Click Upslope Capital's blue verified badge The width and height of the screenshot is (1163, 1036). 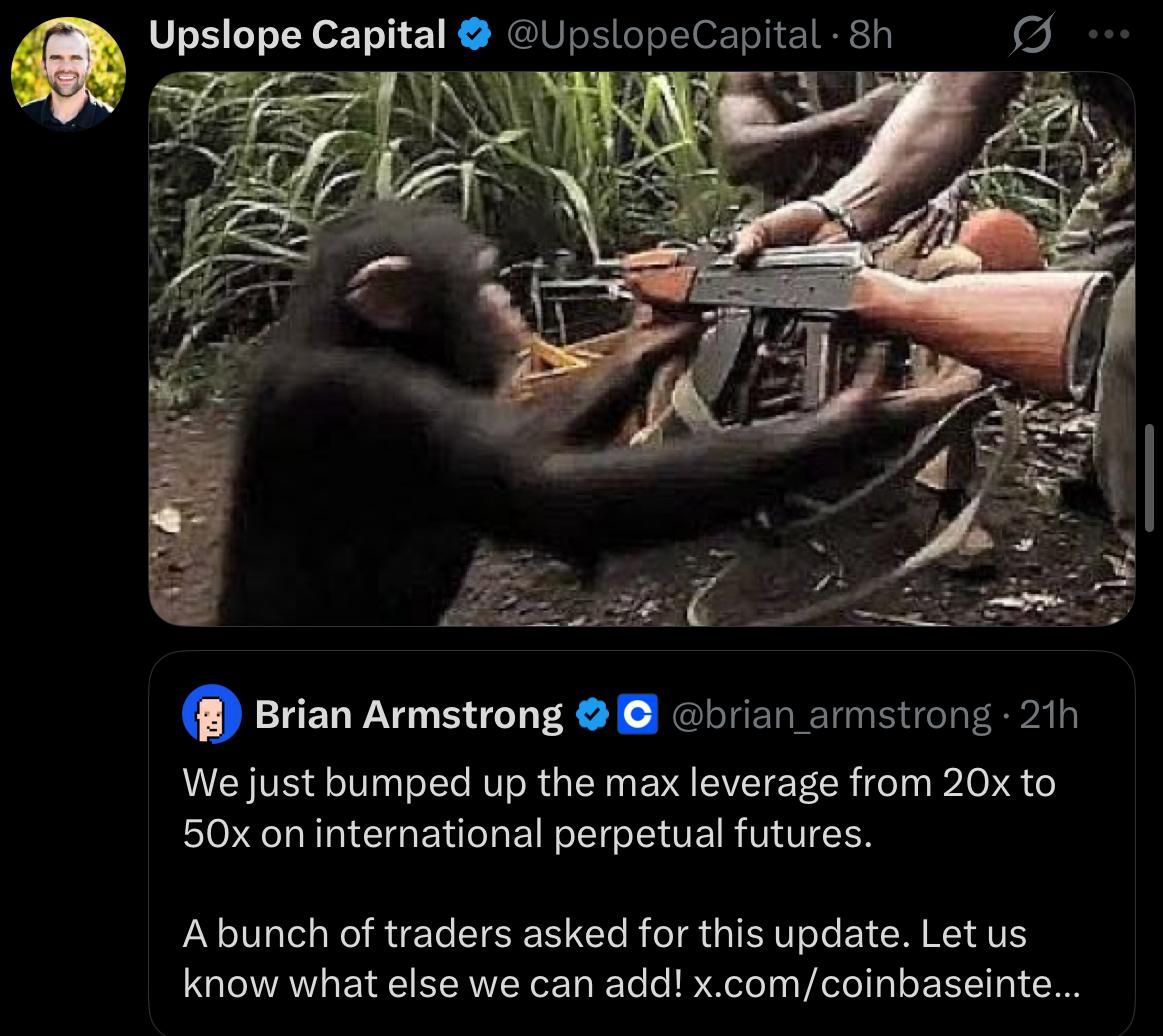tap(475, 35)
